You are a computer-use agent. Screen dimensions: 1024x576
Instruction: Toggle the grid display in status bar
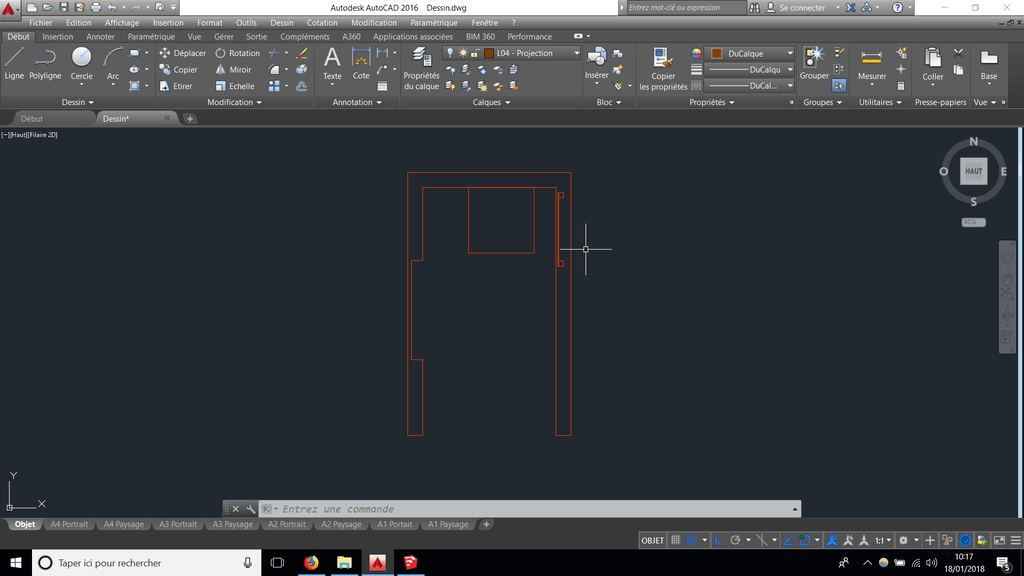[675, 540]
